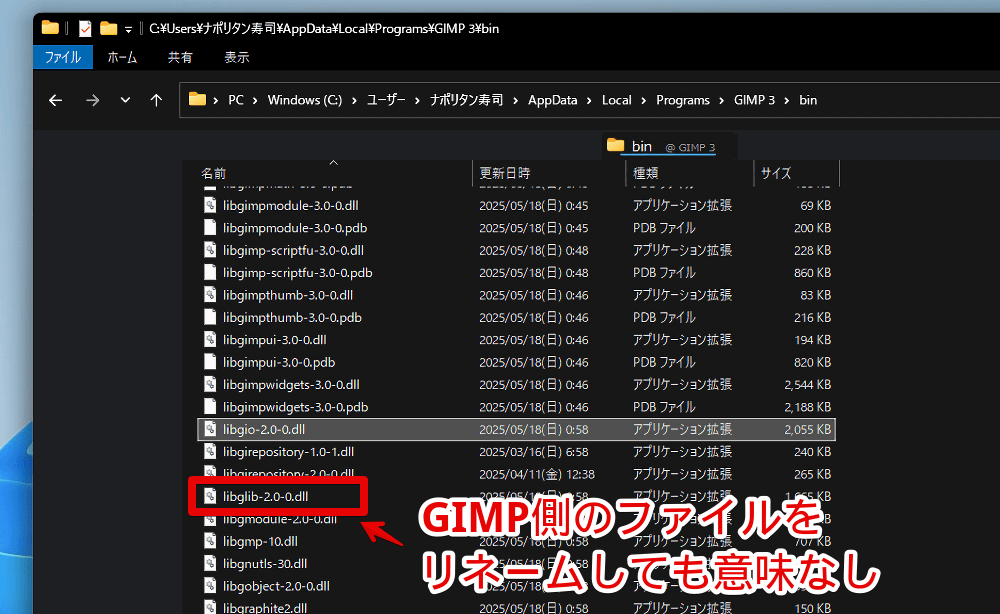Image resolution: width=1000 pixels, height=614 pixels.
Task: Open the recent locations dropdown chevron
Action: tap(125, 100)
